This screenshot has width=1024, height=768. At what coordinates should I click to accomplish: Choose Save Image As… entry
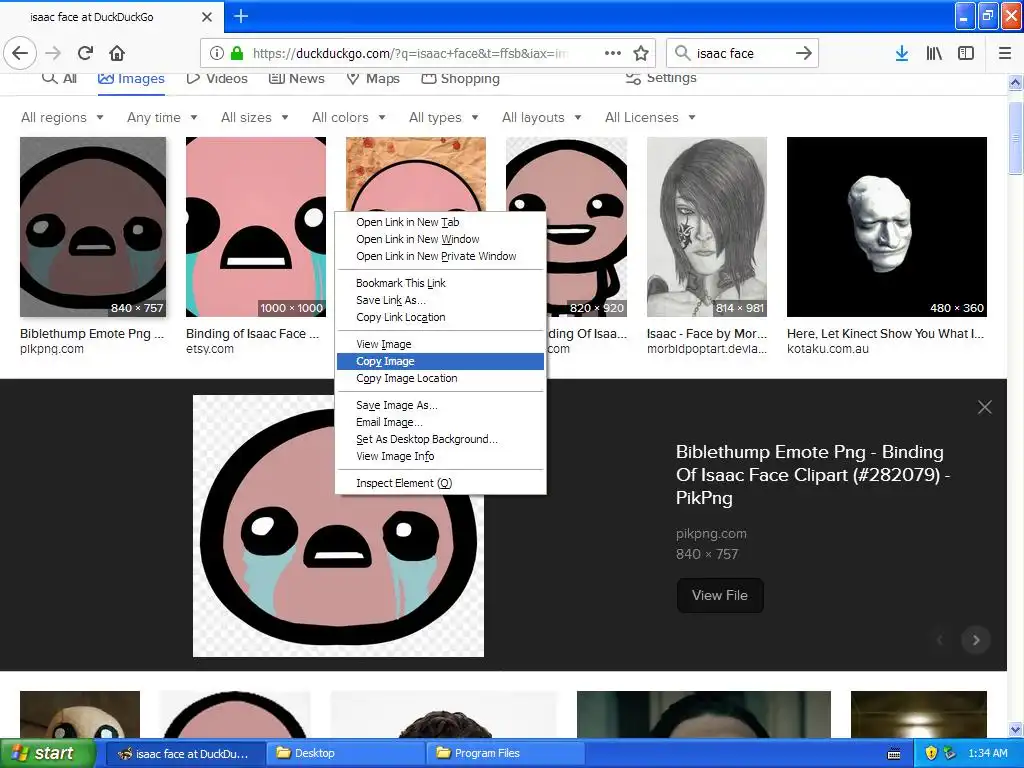click(440, 405)
